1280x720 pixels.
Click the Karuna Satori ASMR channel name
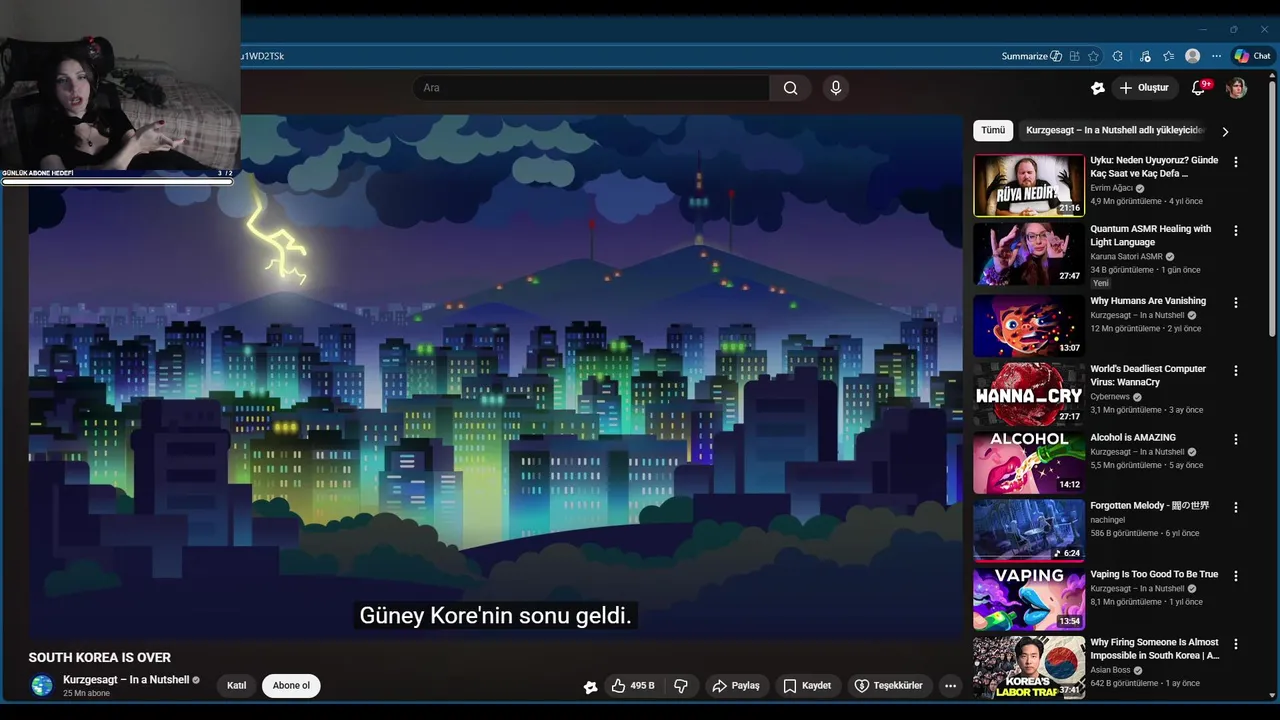click(1126, 257)
